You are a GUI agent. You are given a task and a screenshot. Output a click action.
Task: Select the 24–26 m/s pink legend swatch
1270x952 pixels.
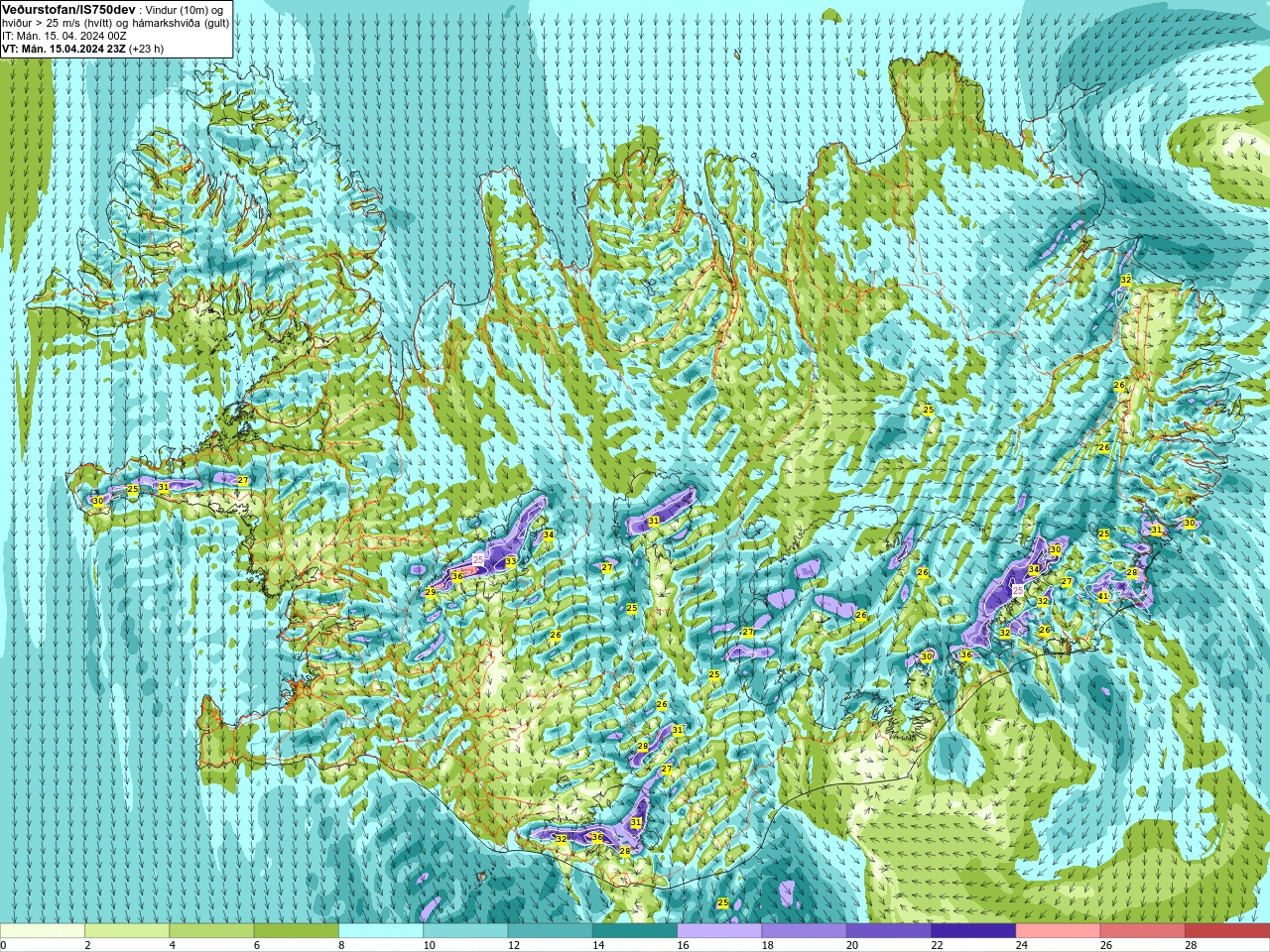pyautogui.click(x=1058, y=931)
